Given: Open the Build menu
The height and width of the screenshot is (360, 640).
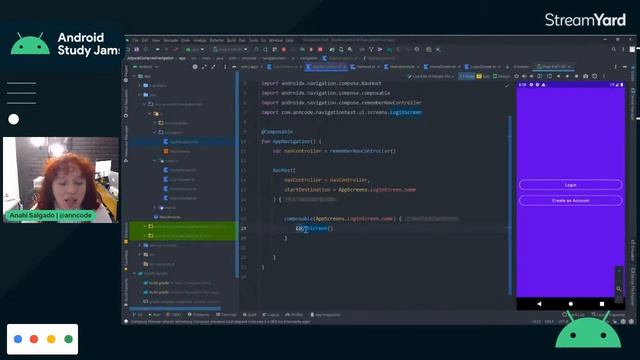Looking at the screenshot, I should (x=231, y=40).
